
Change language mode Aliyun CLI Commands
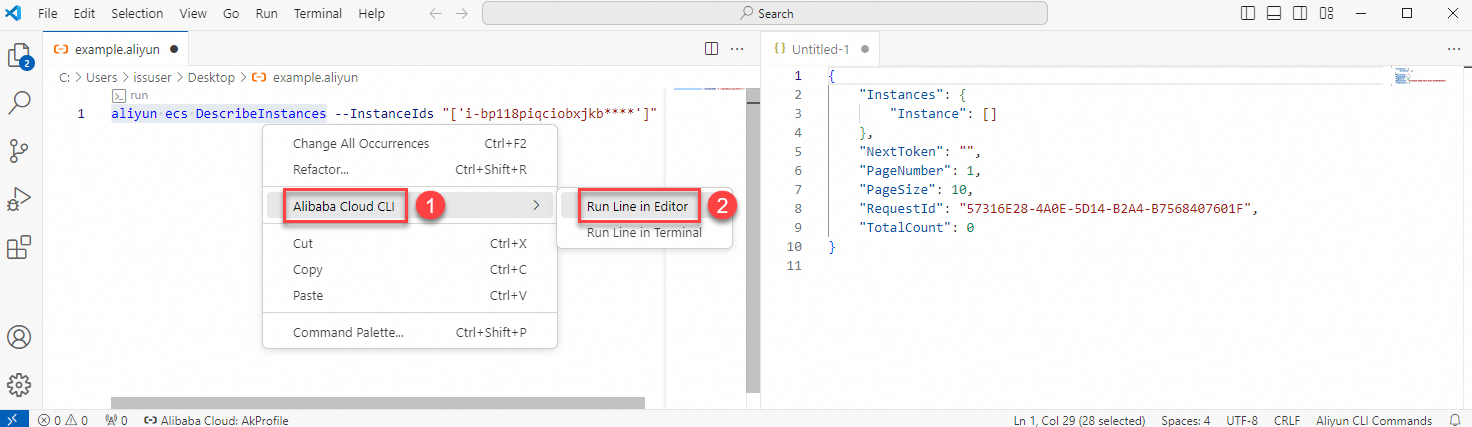tap(1374, 420)
